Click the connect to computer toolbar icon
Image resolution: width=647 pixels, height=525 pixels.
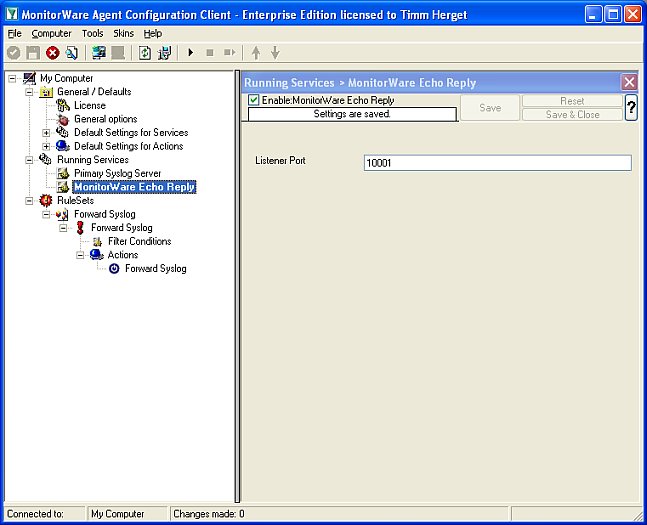click(99, 53)
